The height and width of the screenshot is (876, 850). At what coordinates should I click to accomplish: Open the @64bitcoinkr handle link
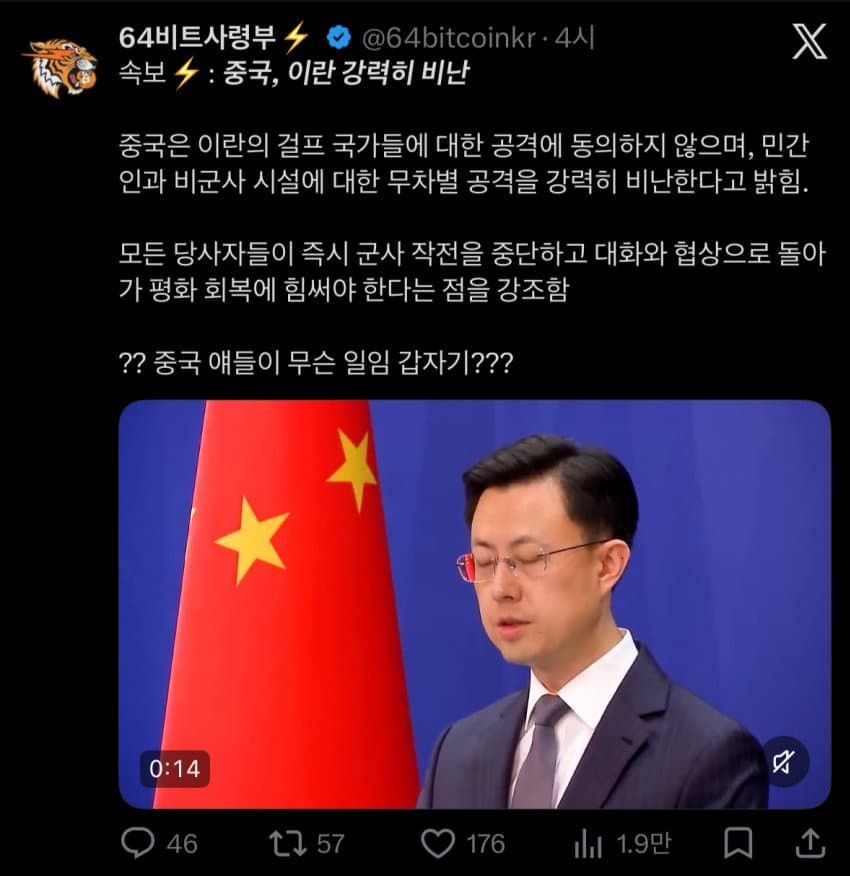click(449, 38)
